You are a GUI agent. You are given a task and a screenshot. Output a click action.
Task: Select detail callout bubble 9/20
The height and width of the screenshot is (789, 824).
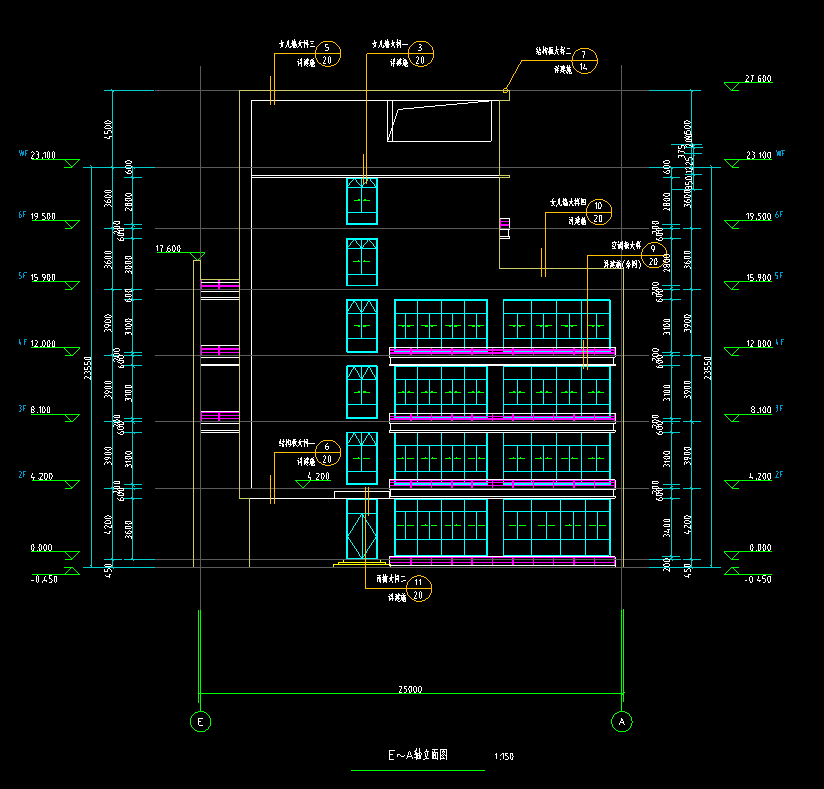653,255
